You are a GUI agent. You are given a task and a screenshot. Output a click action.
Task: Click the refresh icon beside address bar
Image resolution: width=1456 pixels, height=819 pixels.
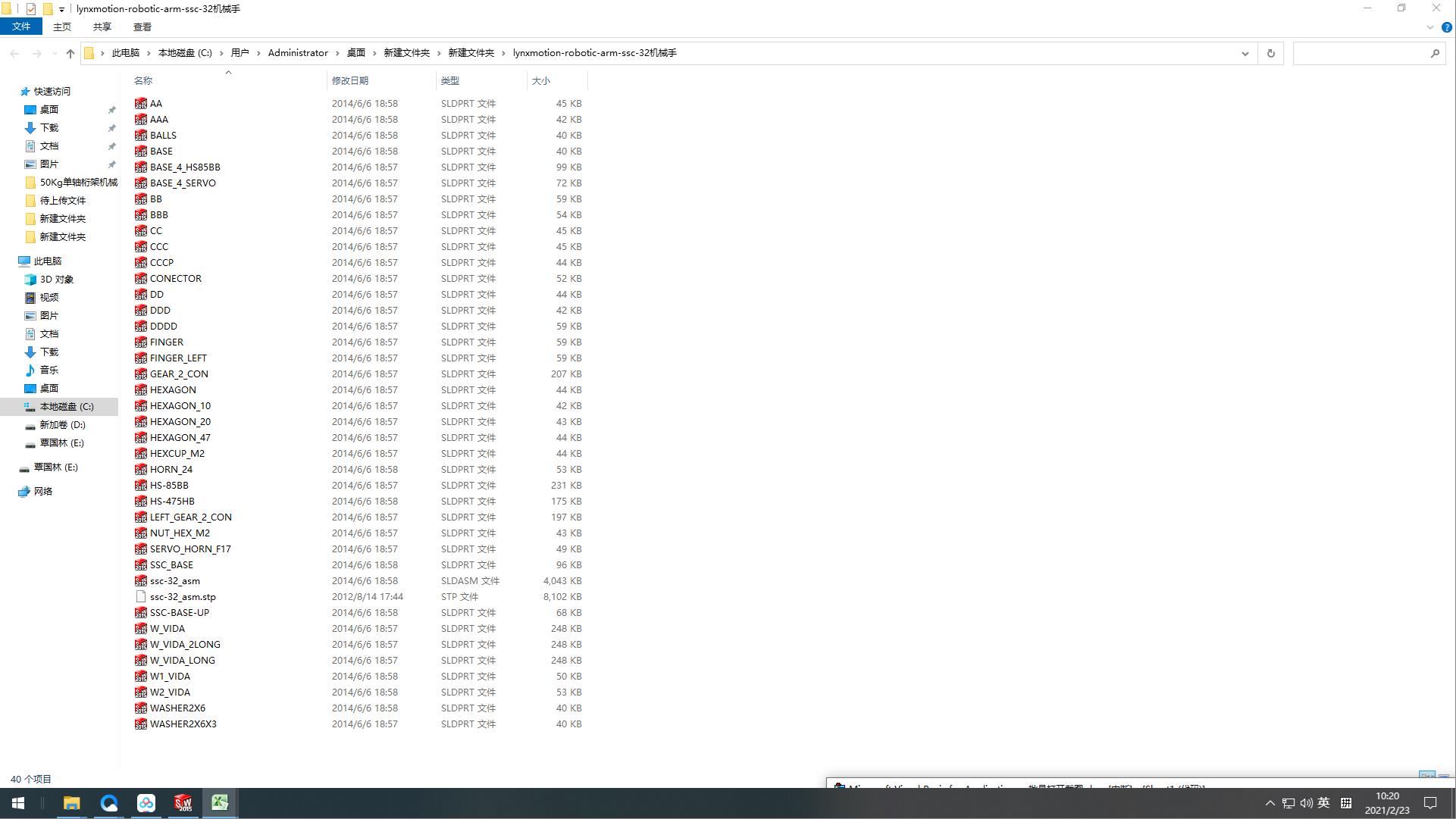[x=1271, y=53]
